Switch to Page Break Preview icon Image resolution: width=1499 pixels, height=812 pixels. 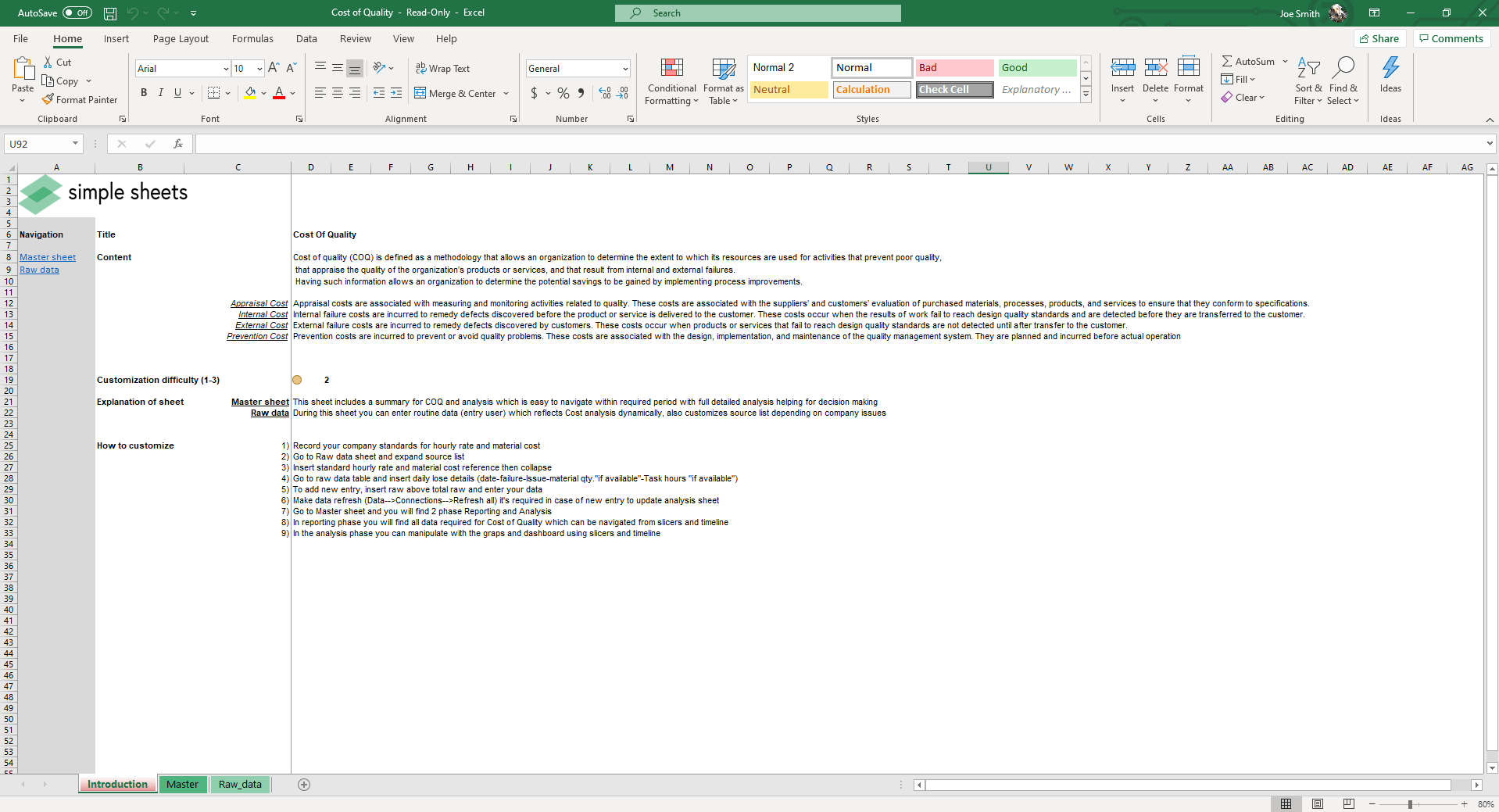click(1348, 804)
